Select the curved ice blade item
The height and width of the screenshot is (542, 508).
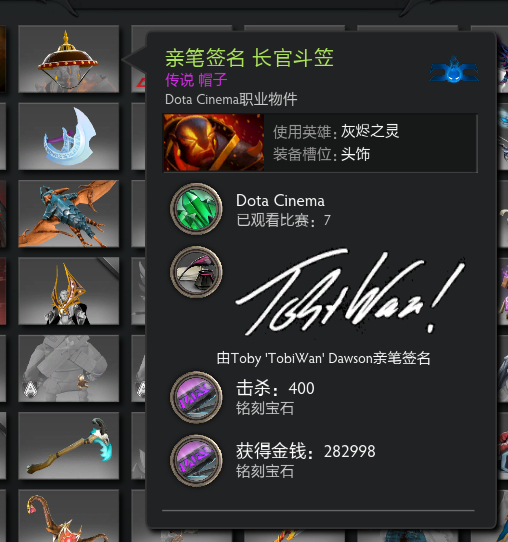point(68,136)
